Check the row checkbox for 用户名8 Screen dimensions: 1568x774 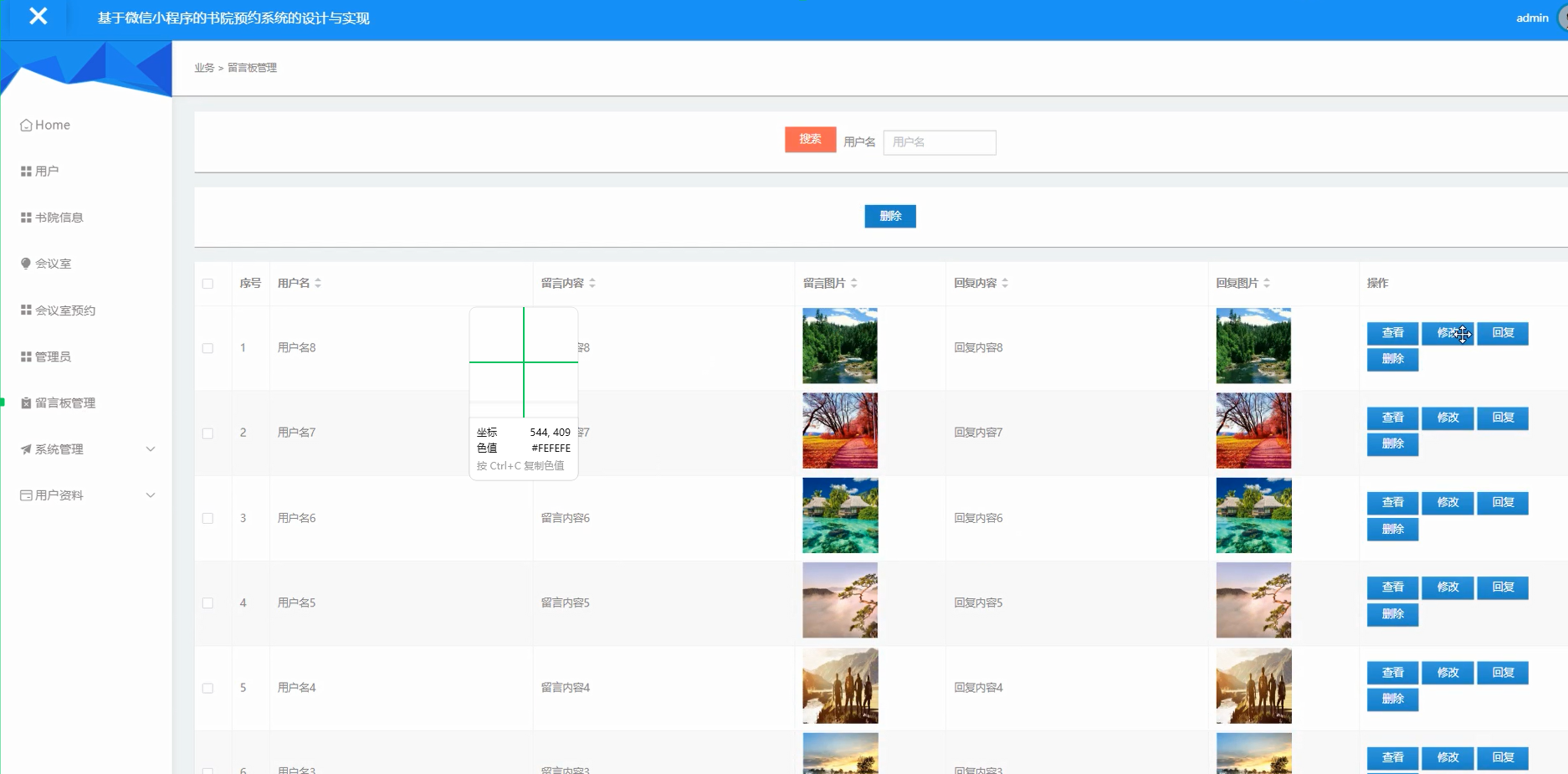pyautogui.click(x=208, y=347)
